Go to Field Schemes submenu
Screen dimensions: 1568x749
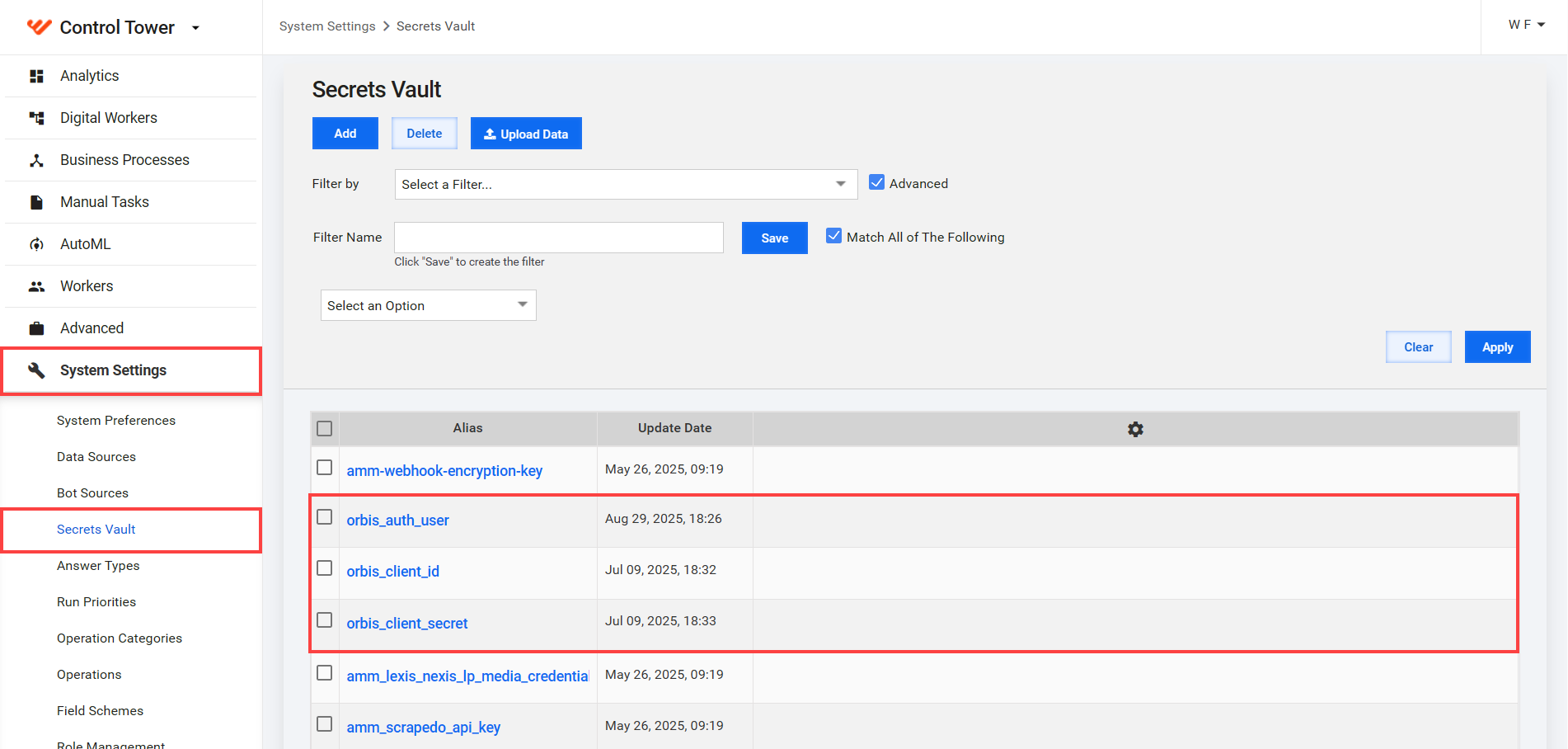(100, 711)
